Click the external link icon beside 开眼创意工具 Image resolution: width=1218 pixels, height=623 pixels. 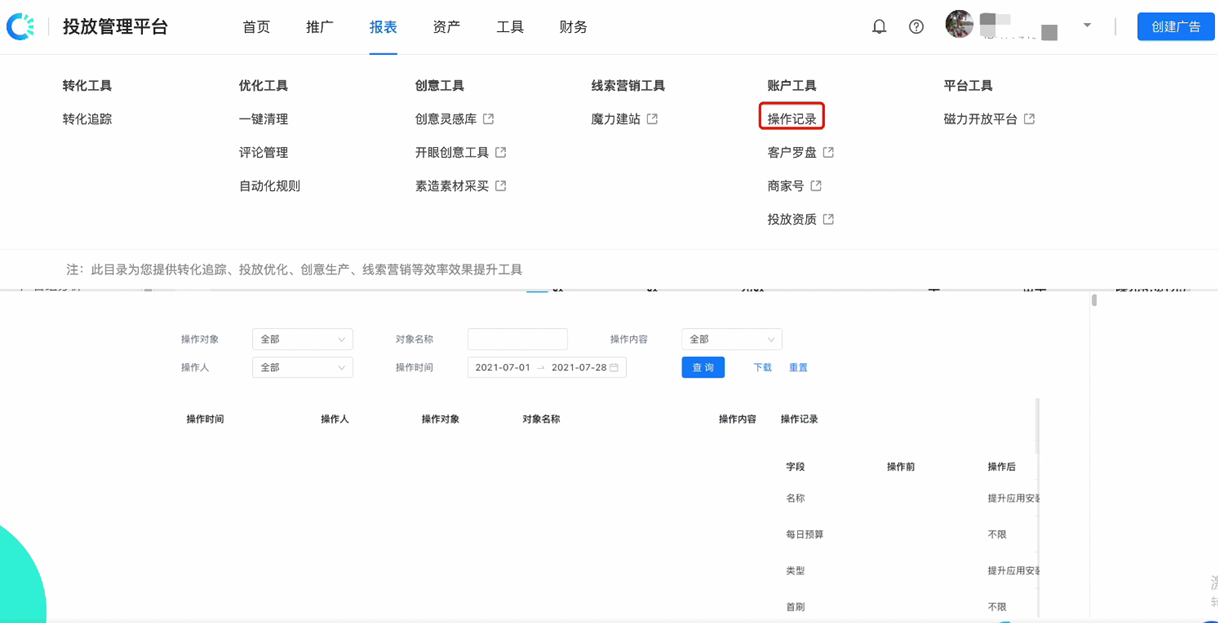click(x=503, y=152)
